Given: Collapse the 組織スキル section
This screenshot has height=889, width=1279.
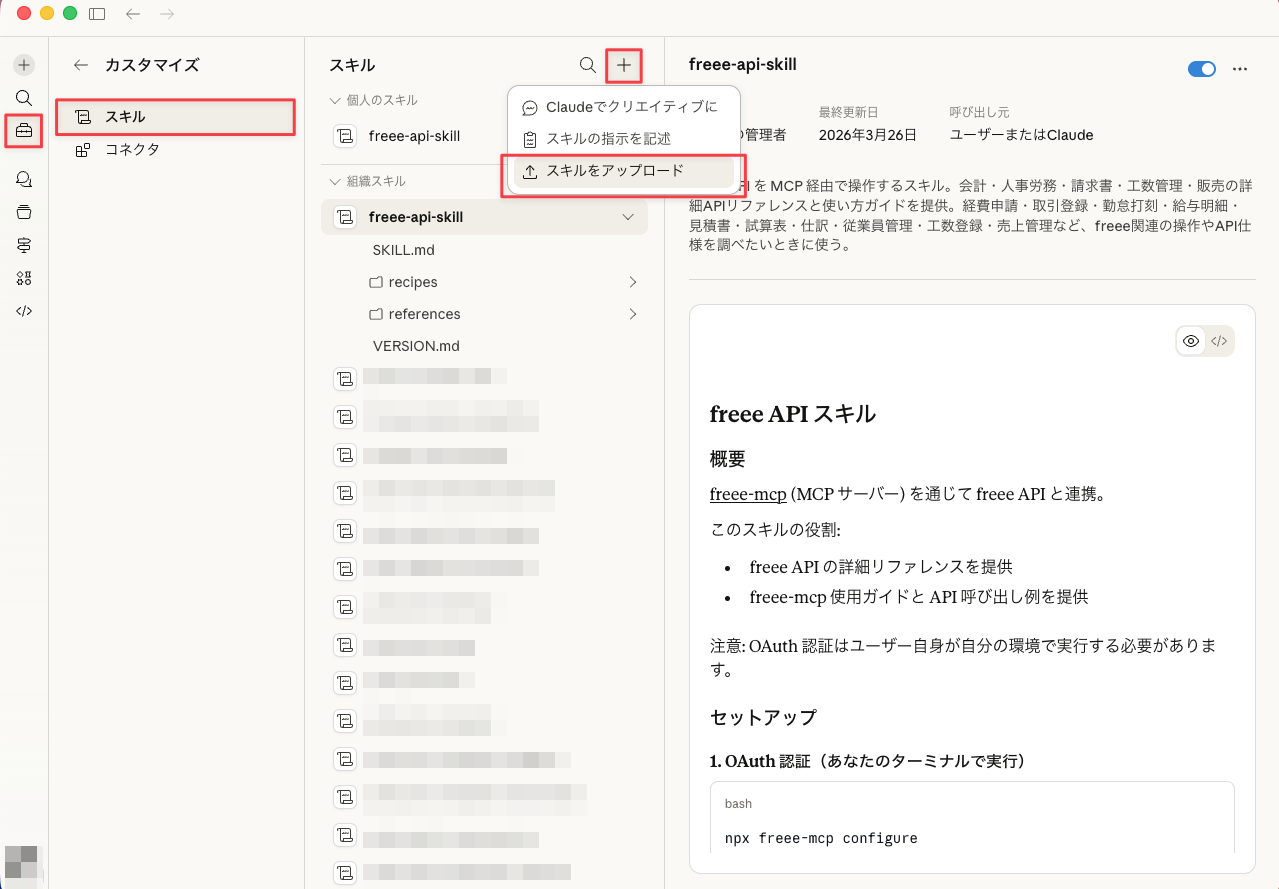Looking at the screenshot, I should click(334, 181).
